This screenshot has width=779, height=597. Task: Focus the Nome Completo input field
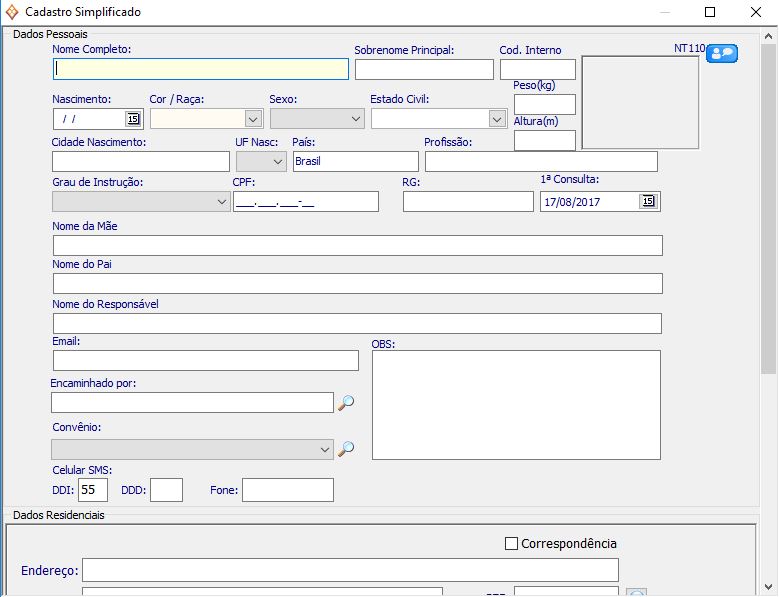pos(201,69)
